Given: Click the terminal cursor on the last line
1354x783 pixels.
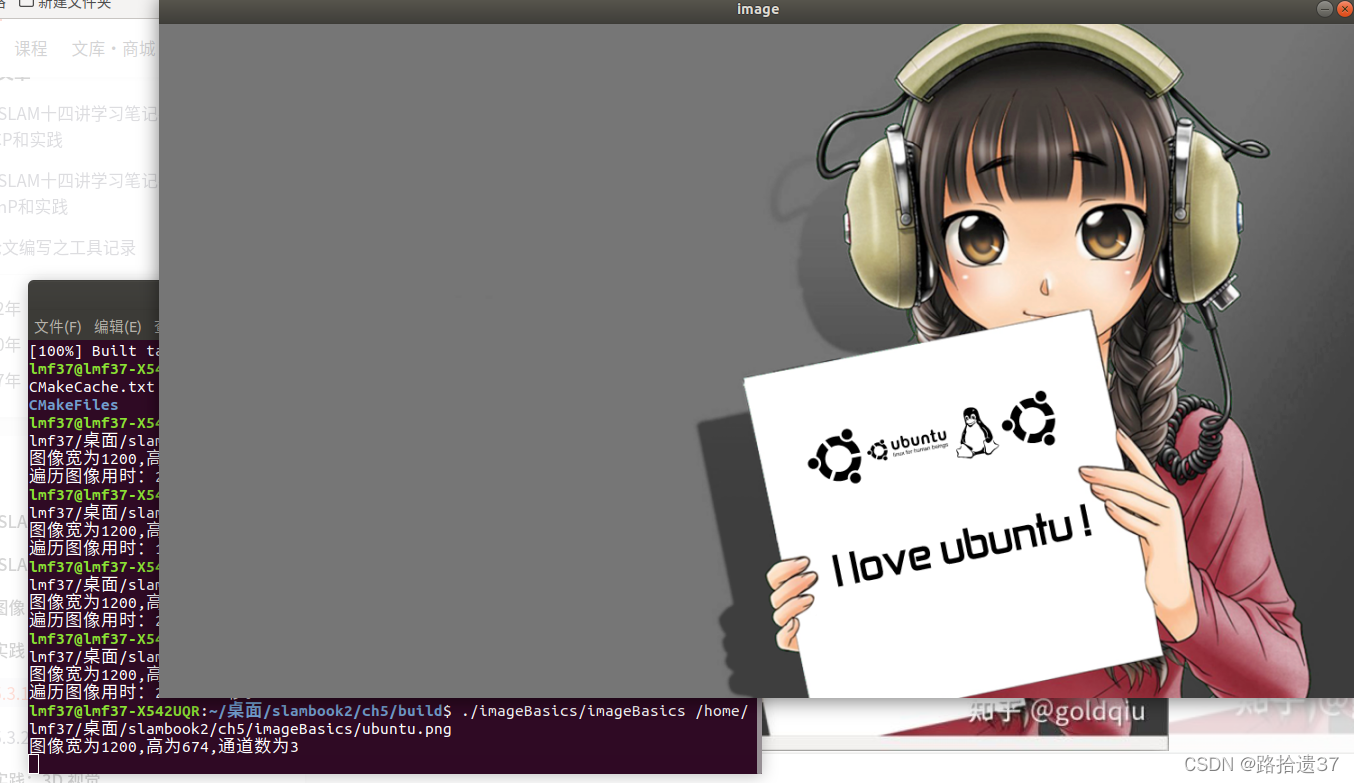Looking at the screenshot, I should [34, 765].
